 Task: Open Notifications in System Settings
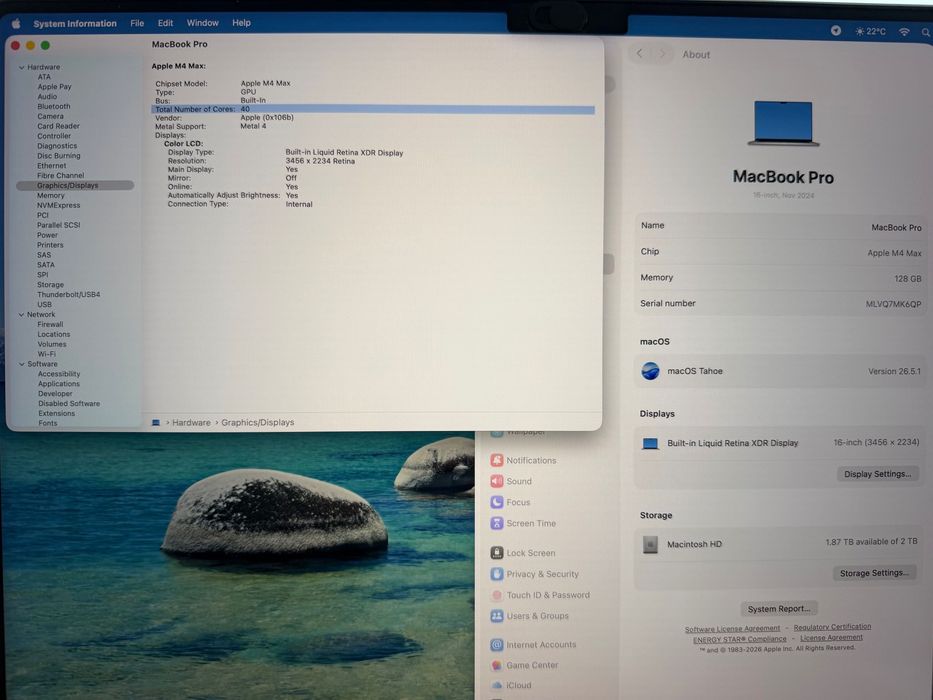(523, 460)
